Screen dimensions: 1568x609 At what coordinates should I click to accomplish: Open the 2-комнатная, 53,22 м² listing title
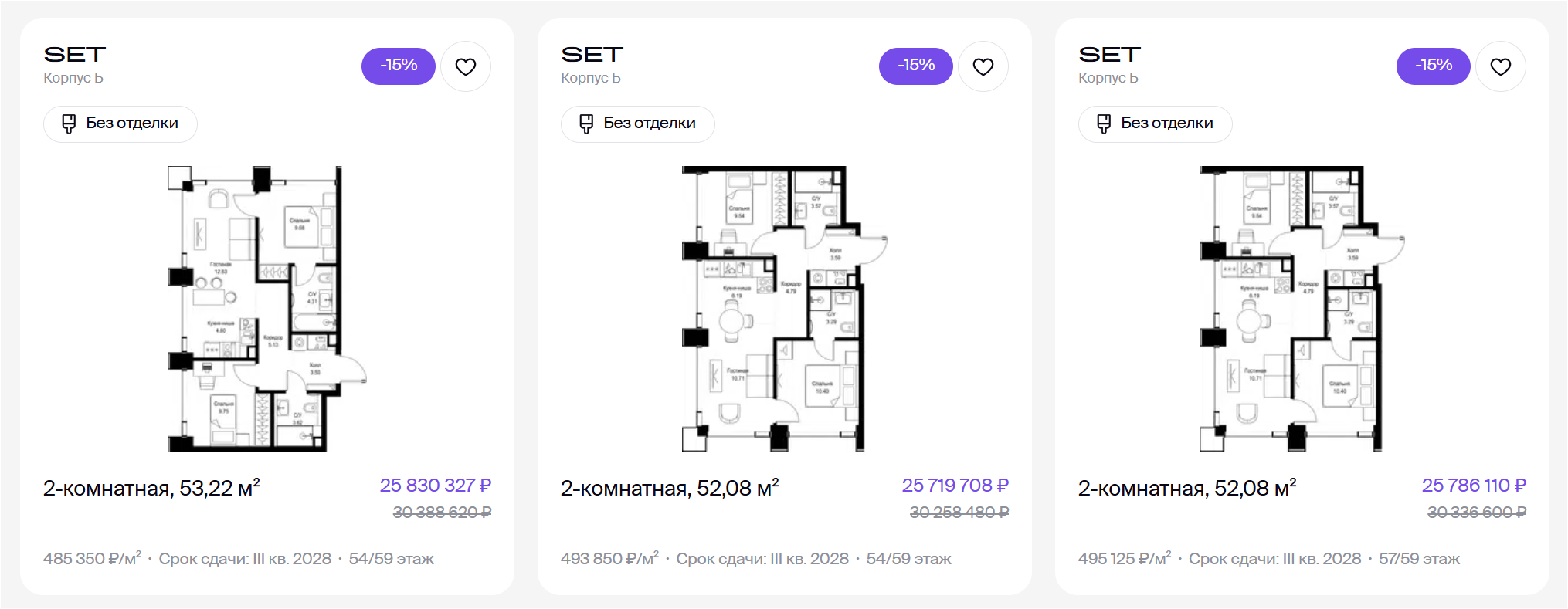coord(151,489)
